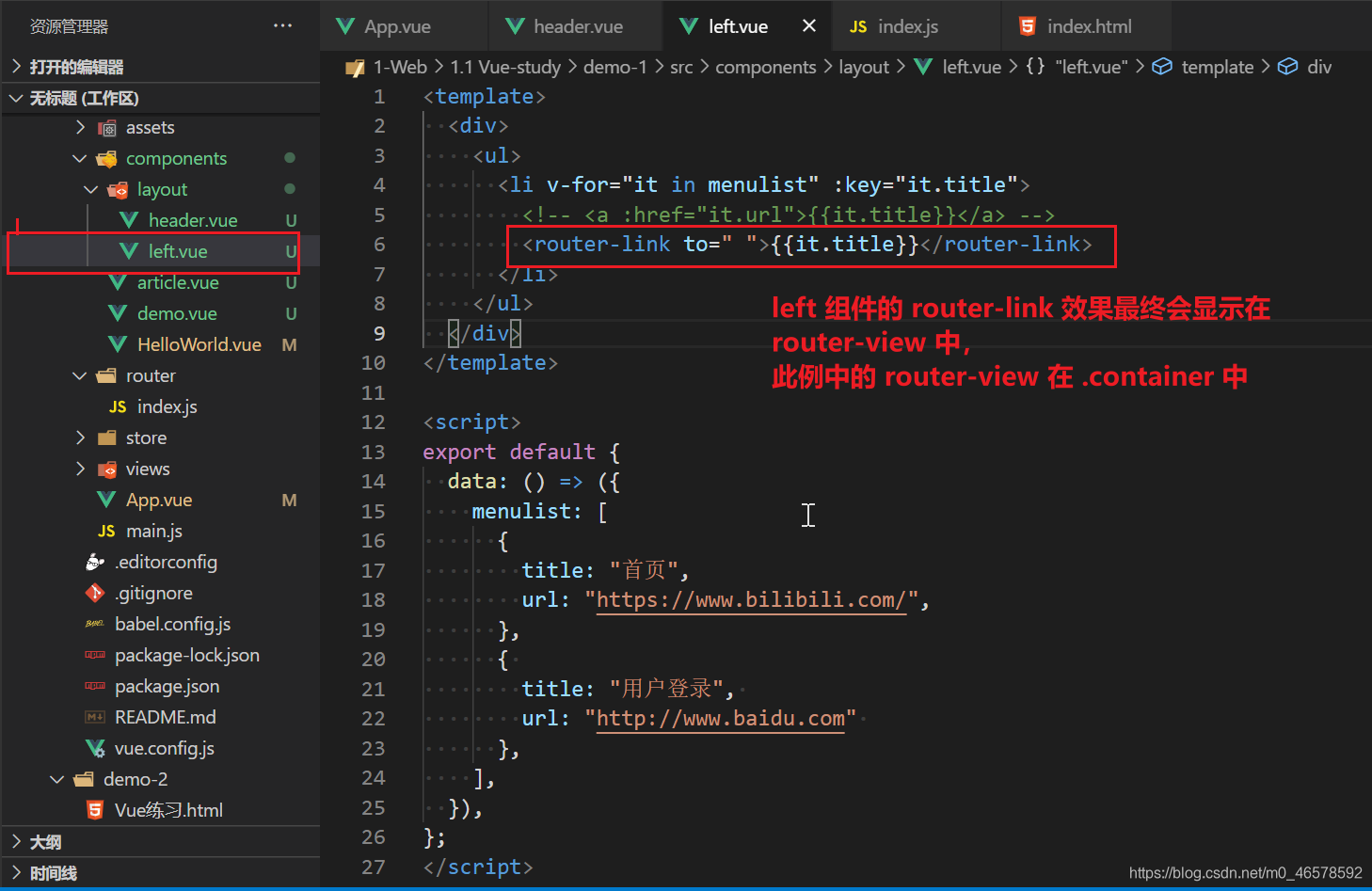Click the HTML5 icon beside Vue练习.html
Viewport: 1372px width, 891px height.
(x=95, y=810)
